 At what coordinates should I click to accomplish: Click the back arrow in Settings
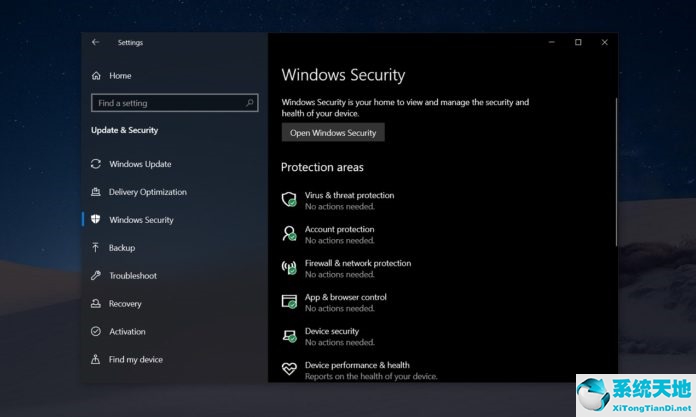coord(95,42)
